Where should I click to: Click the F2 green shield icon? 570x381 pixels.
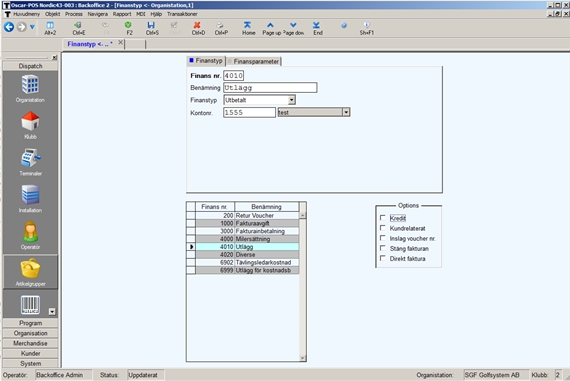tap(128, 25)
